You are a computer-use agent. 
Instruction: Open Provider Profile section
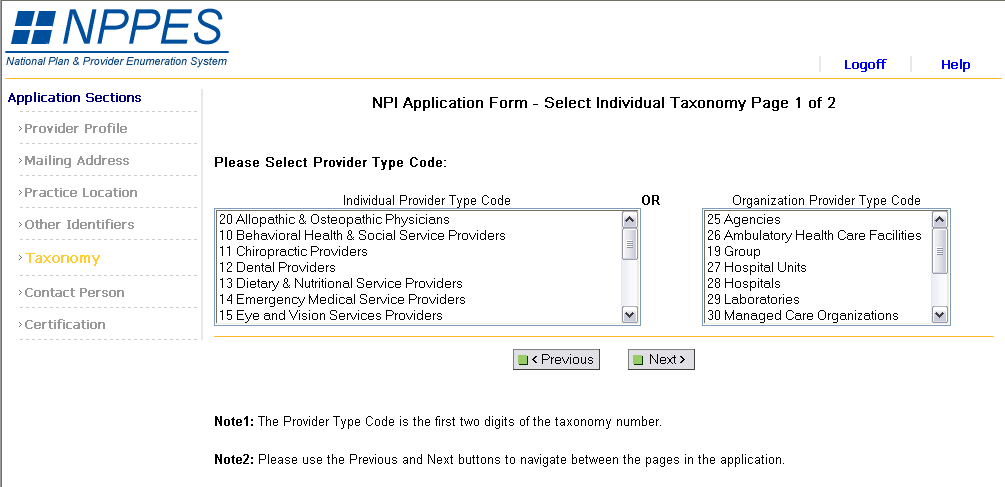pyautogui.click(x=75, y=128)
